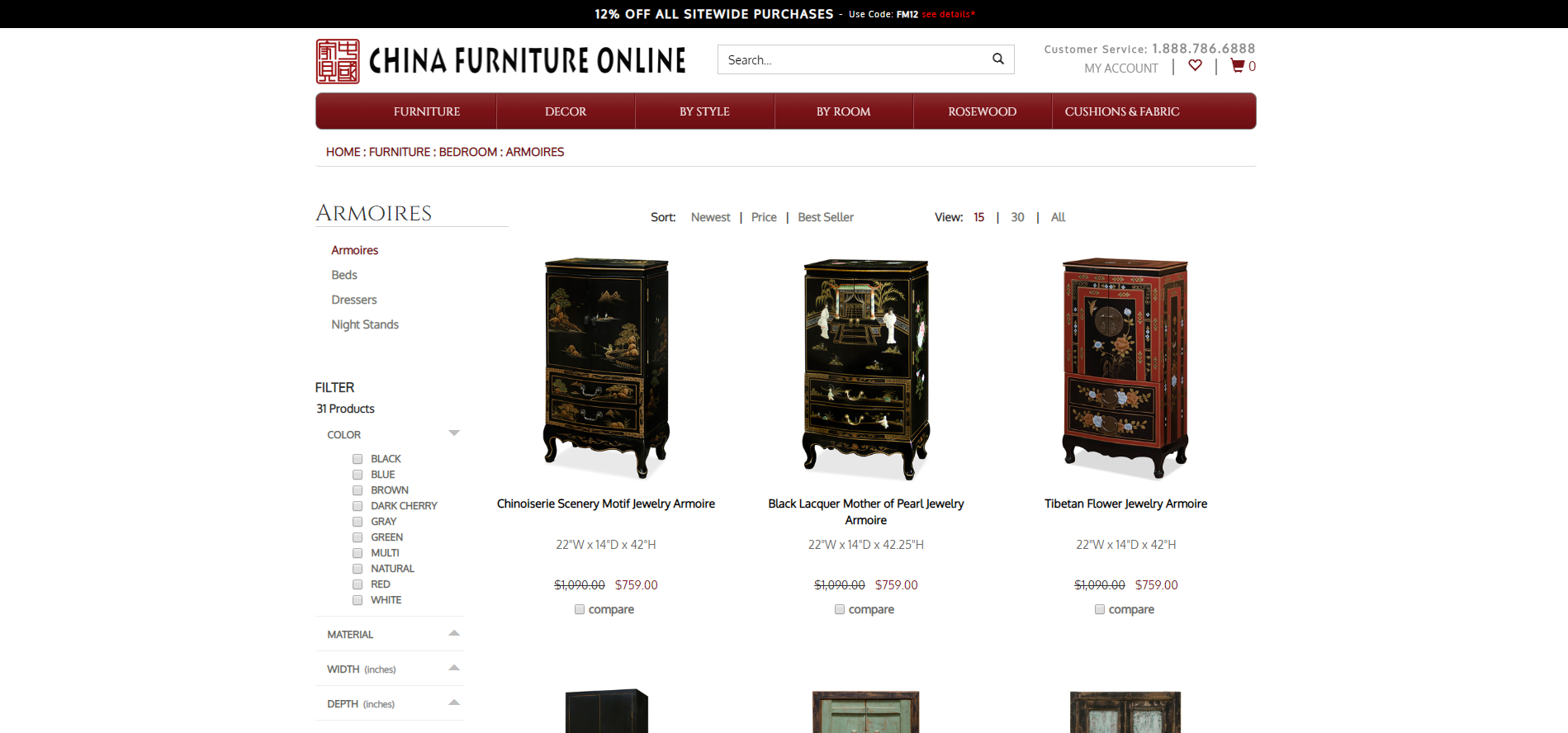1568x733 pixels.
Task: Open Black Lacquer Mother of Pearl armoire image
Action: tap(866, 368)
